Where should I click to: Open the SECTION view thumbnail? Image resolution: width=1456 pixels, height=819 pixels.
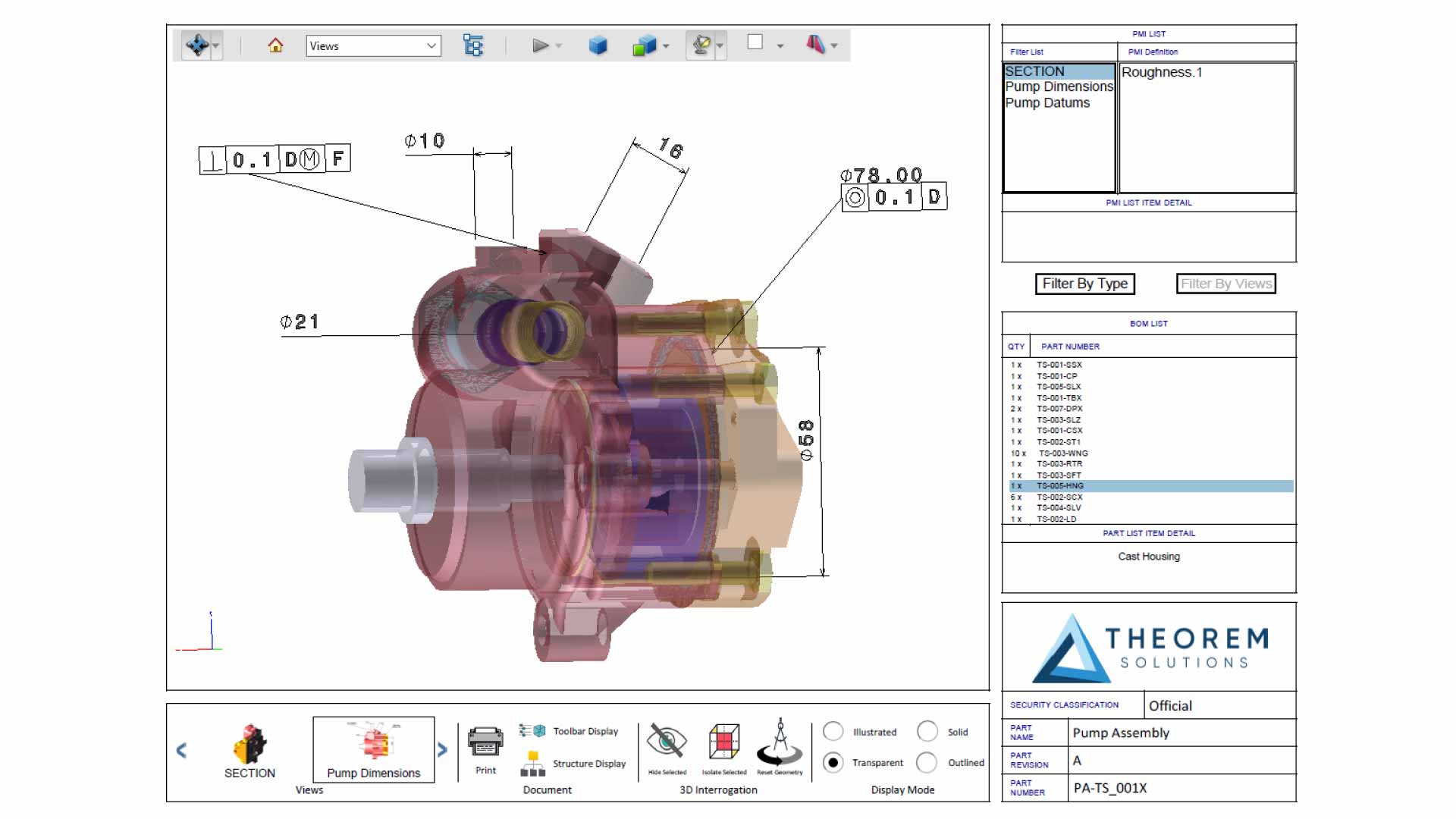coord(249,751)
